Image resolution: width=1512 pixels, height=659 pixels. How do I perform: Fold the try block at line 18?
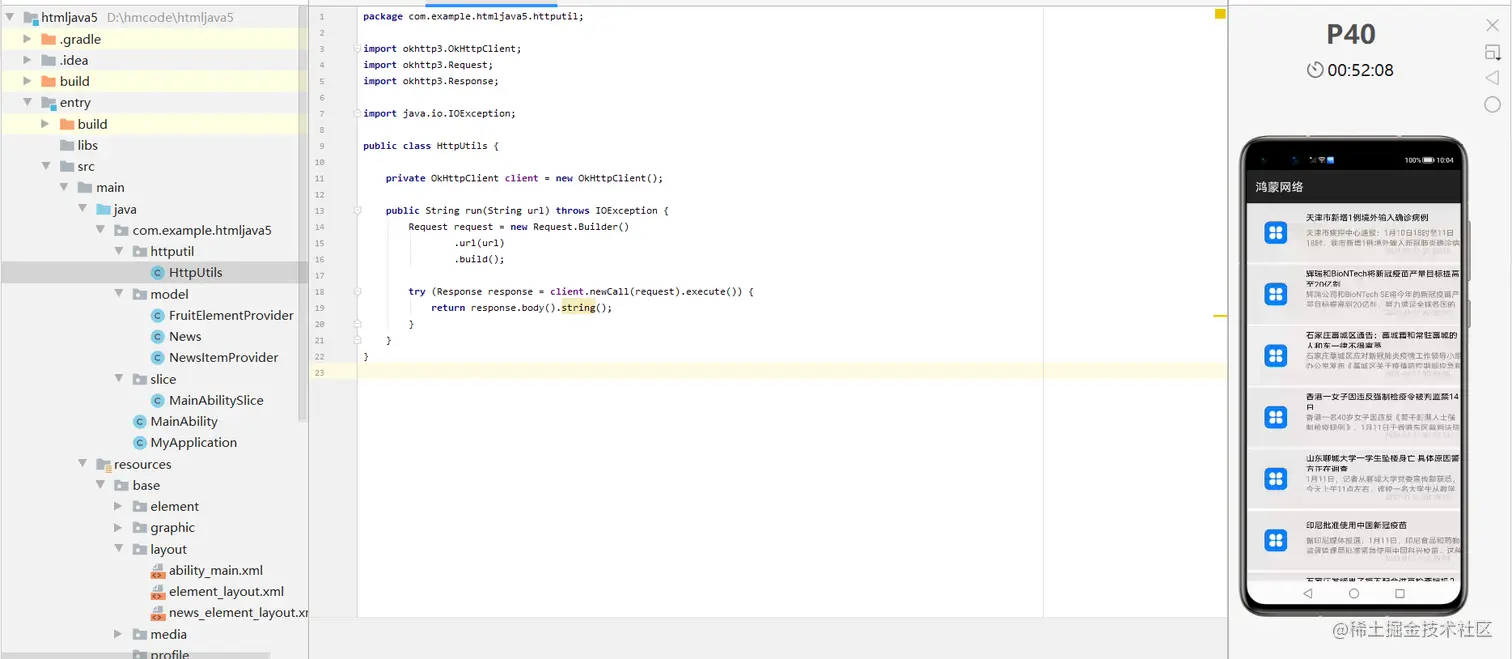[357, 291]
